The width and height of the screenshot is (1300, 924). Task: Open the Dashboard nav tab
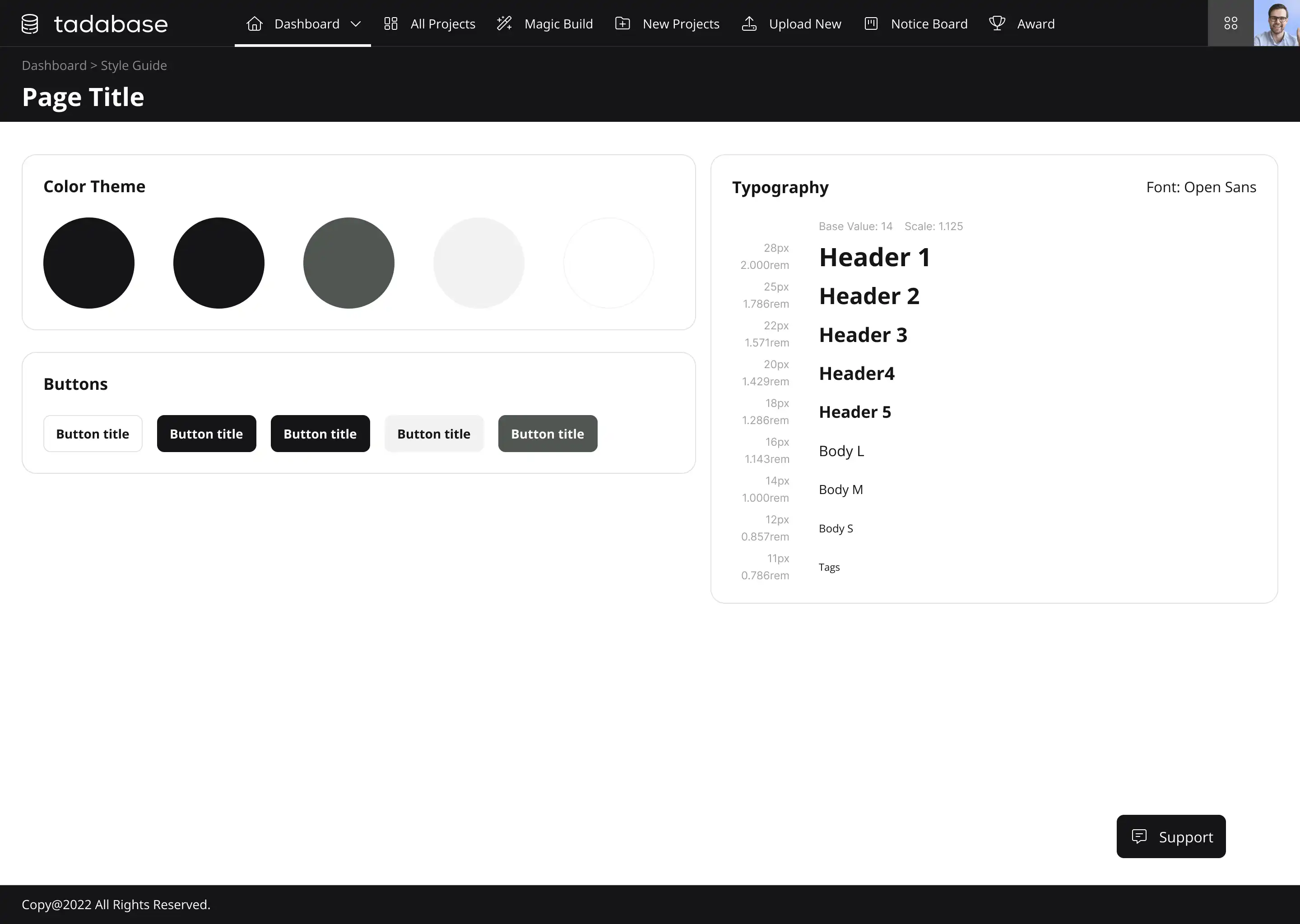(x=303, y=23)
